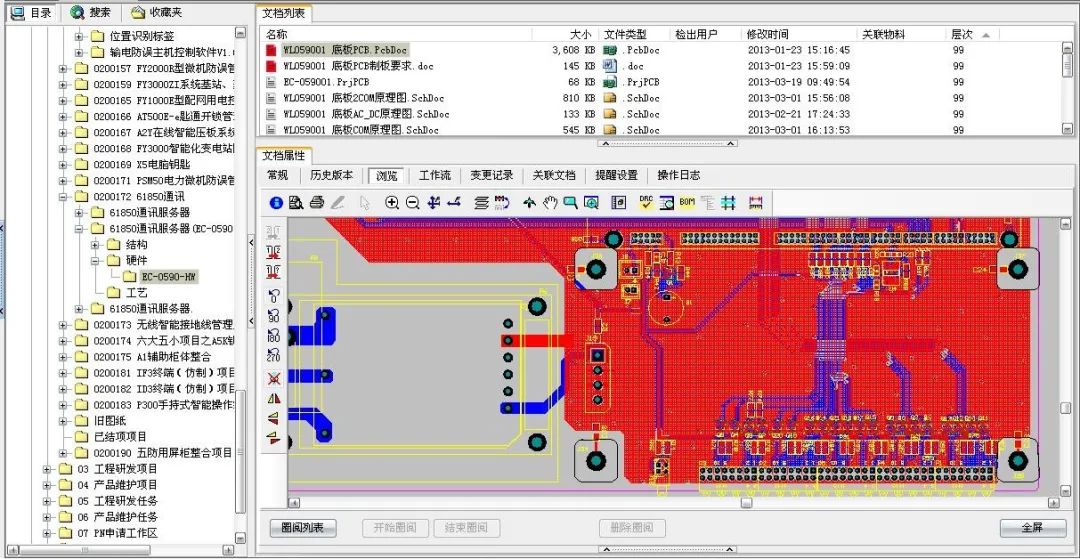Expand the 03 工程研发项目 folder
This screenshot has height=559, width=1080.
coord(48,469)
